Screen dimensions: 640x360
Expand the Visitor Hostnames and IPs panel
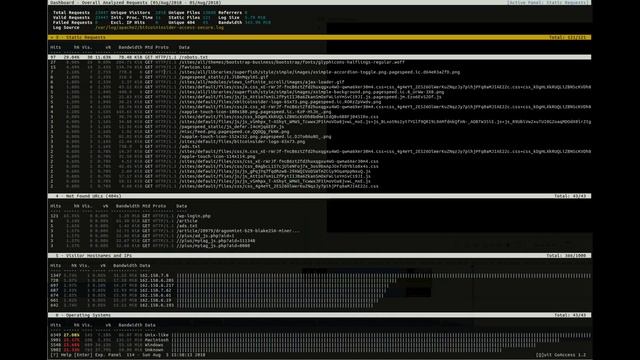[320, 256]
